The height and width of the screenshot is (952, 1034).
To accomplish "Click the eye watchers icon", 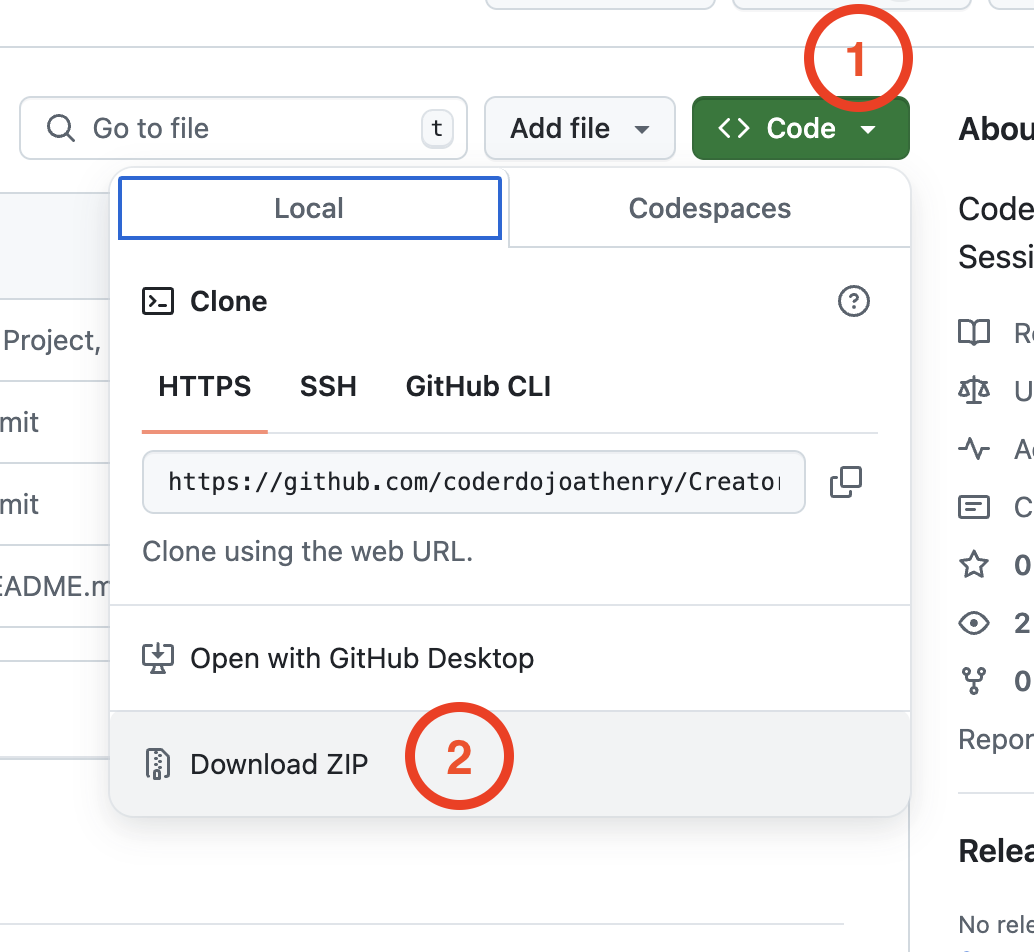I will click(974, 623).
